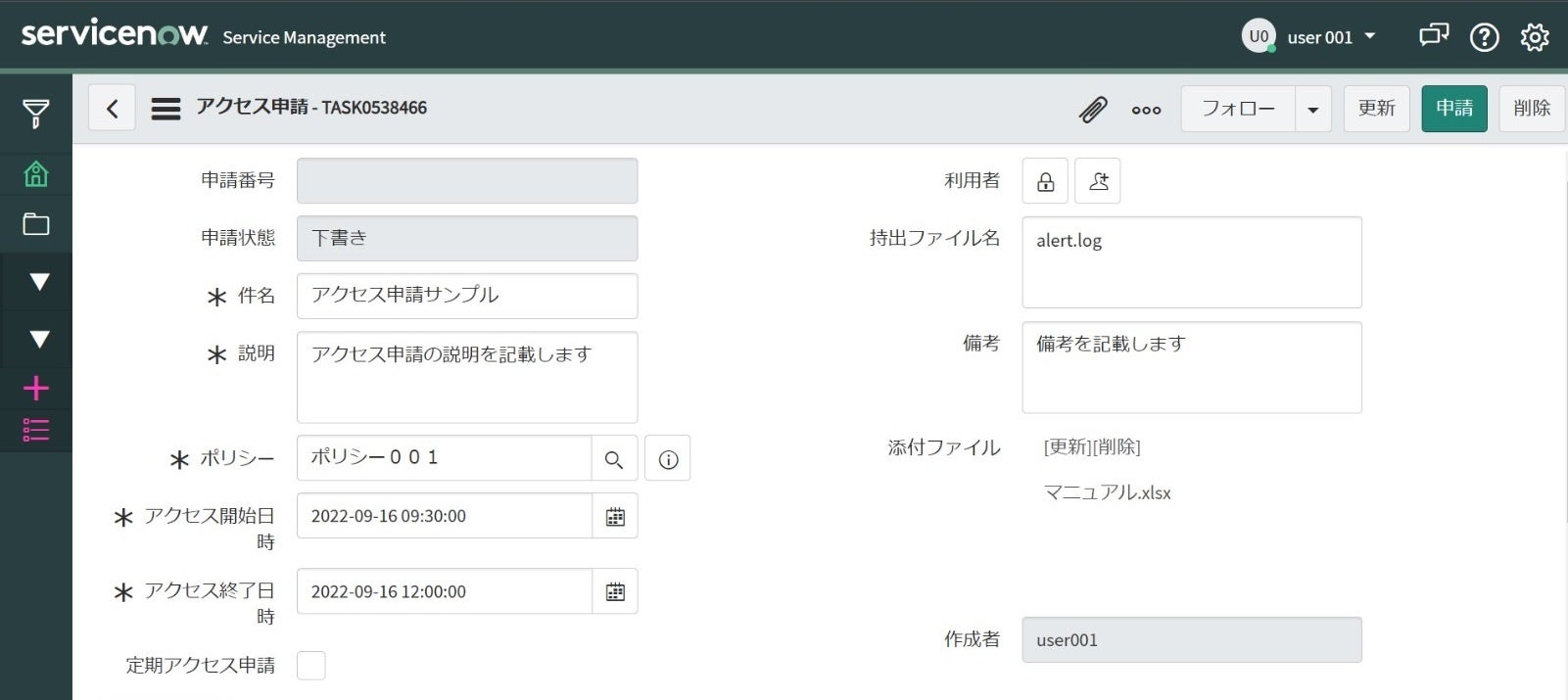
Task: Click the アクセス開始日時 date input
Action: click(445, 516)
